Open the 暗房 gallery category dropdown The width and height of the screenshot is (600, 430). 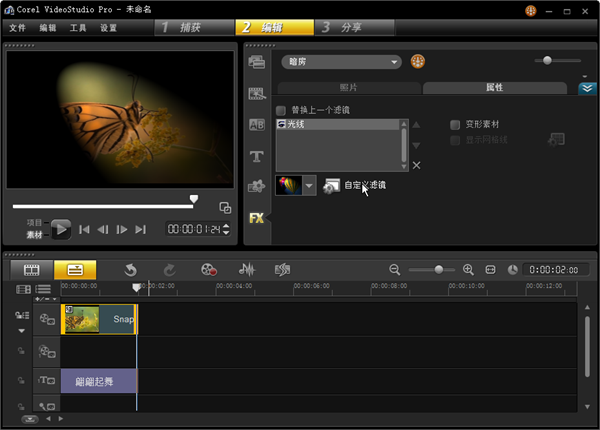[x=340, y=62]
